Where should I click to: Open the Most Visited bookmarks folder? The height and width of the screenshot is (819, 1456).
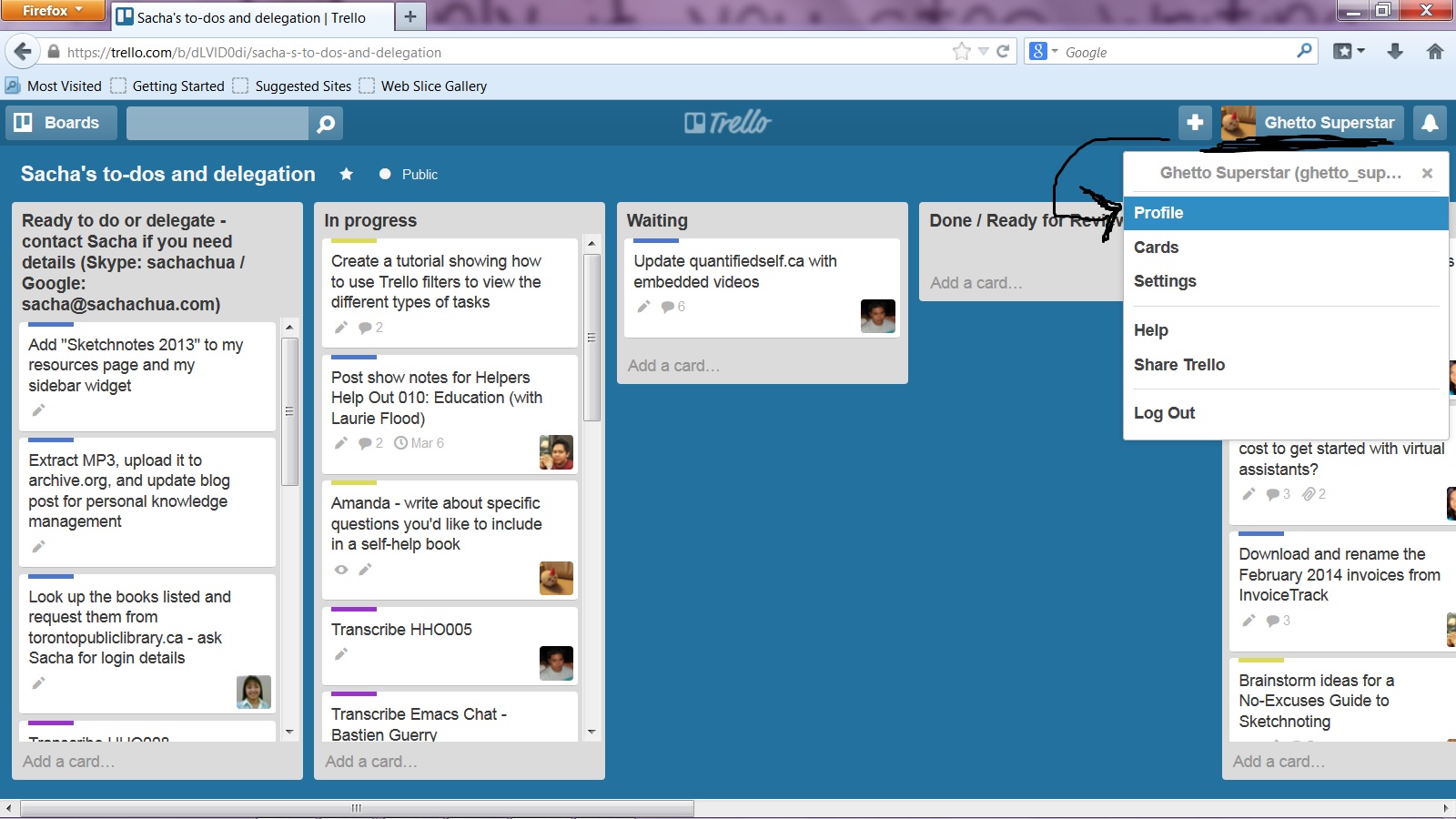tap(54, 86)
